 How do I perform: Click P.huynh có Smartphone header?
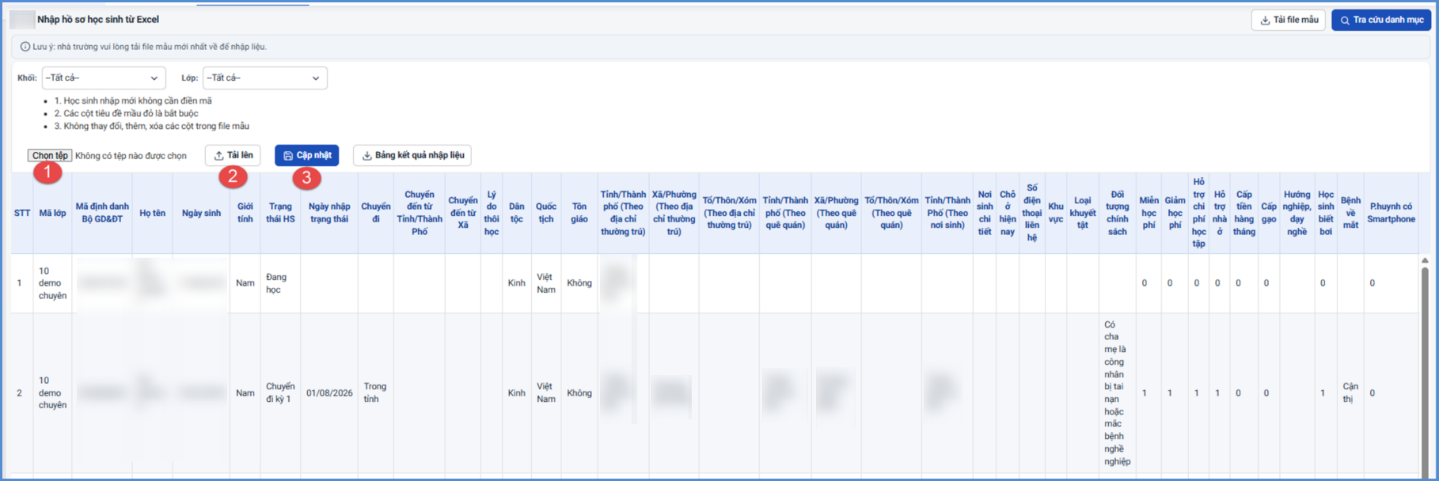1391,213
